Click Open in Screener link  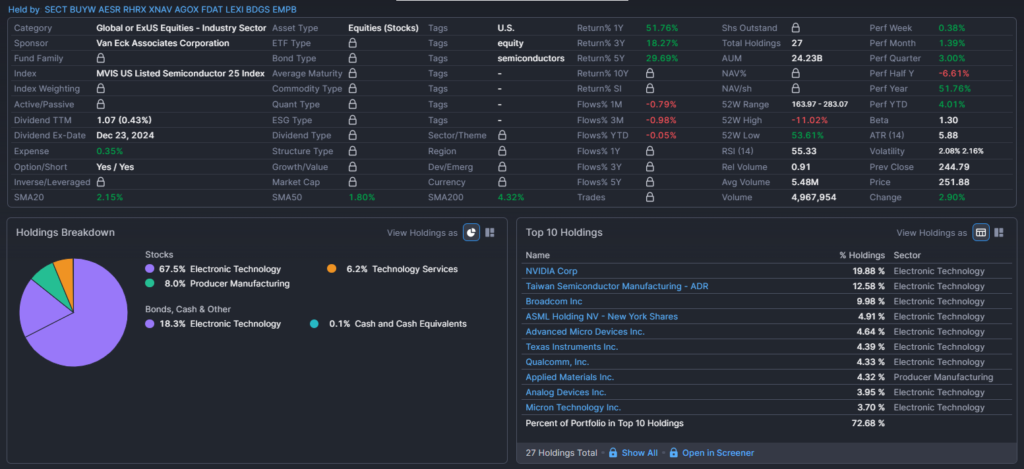pyautogui.click(x=717, y=453)
